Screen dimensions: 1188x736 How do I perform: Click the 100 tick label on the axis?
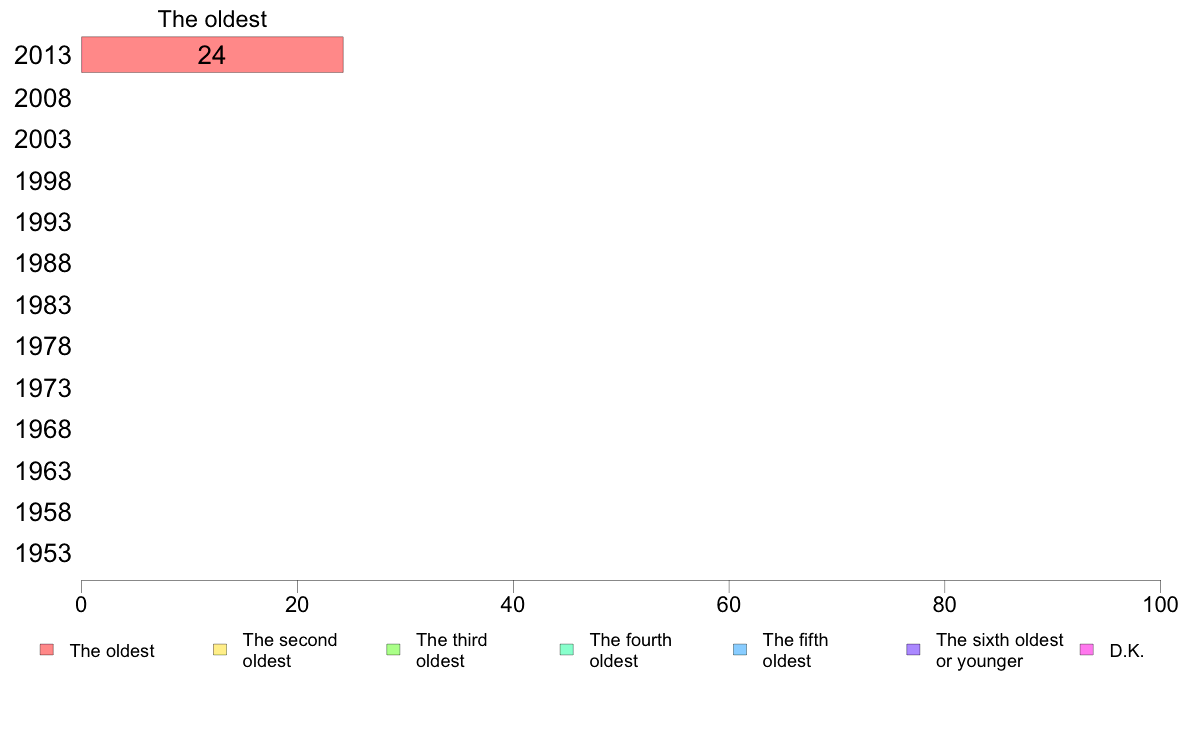[x=1160, y=604]
